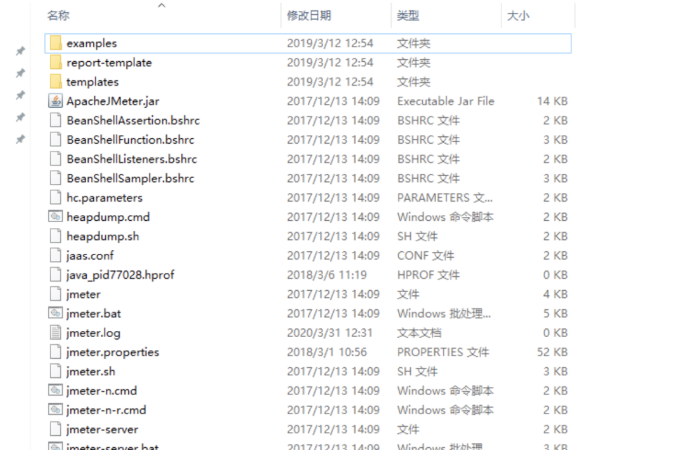Select the jmeter-n-r.cmd file name
Viewport: 682px width, 450px height.
pyautogui.click(x=106, y=410)
